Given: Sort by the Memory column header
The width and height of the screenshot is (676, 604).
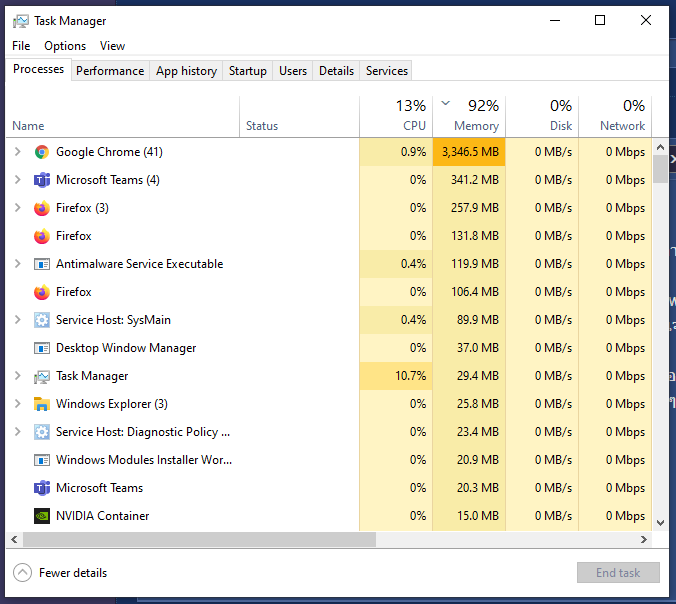Looking at the screenshot, I should [x=469, y=117].
